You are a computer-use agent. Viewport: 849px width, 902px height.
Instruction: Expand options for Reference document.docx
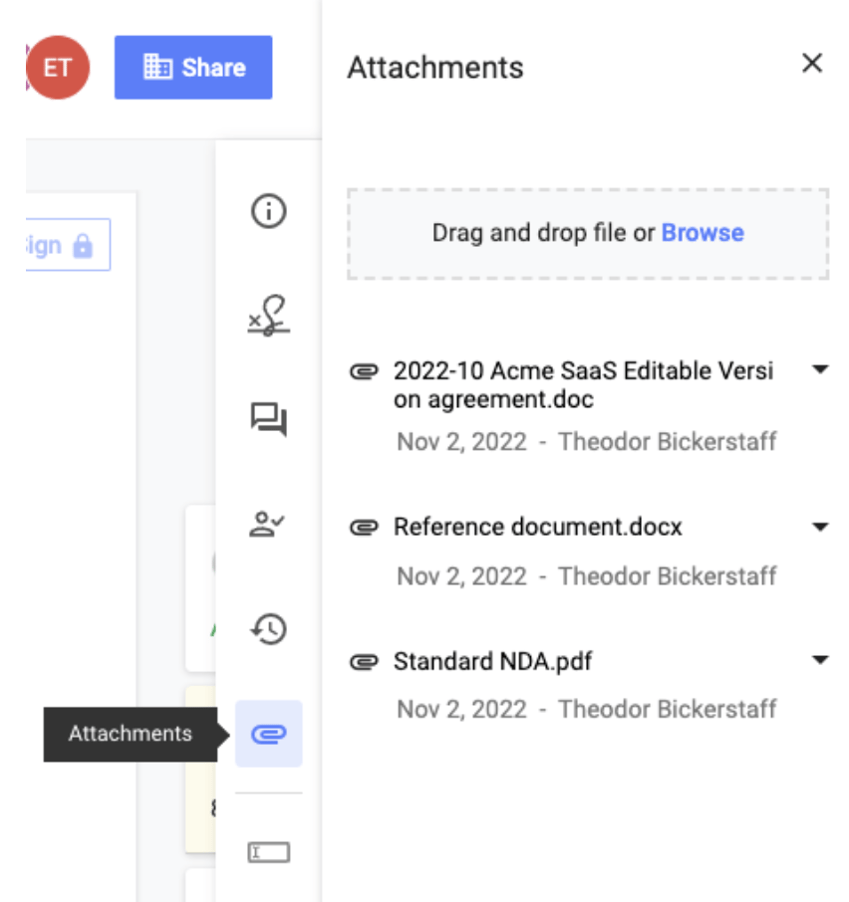pyautogui.click(x=820, y=526)
